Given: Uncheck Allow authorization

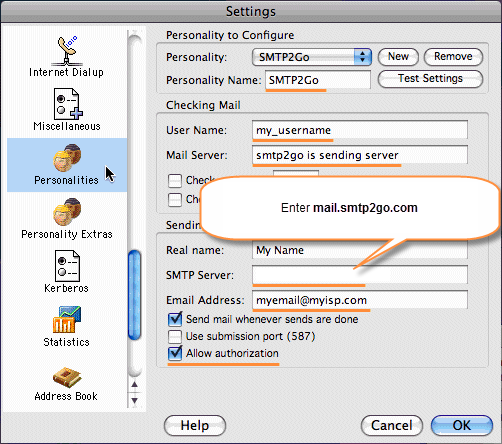Looking at the screenshot, I should pyautogui.click(x=175, y=353).
